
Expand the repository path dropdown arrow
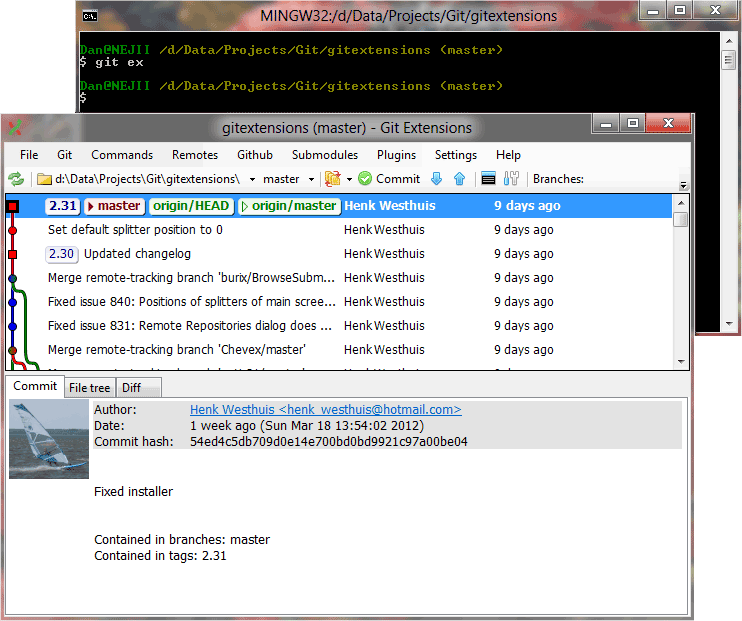tap(252, 179)
